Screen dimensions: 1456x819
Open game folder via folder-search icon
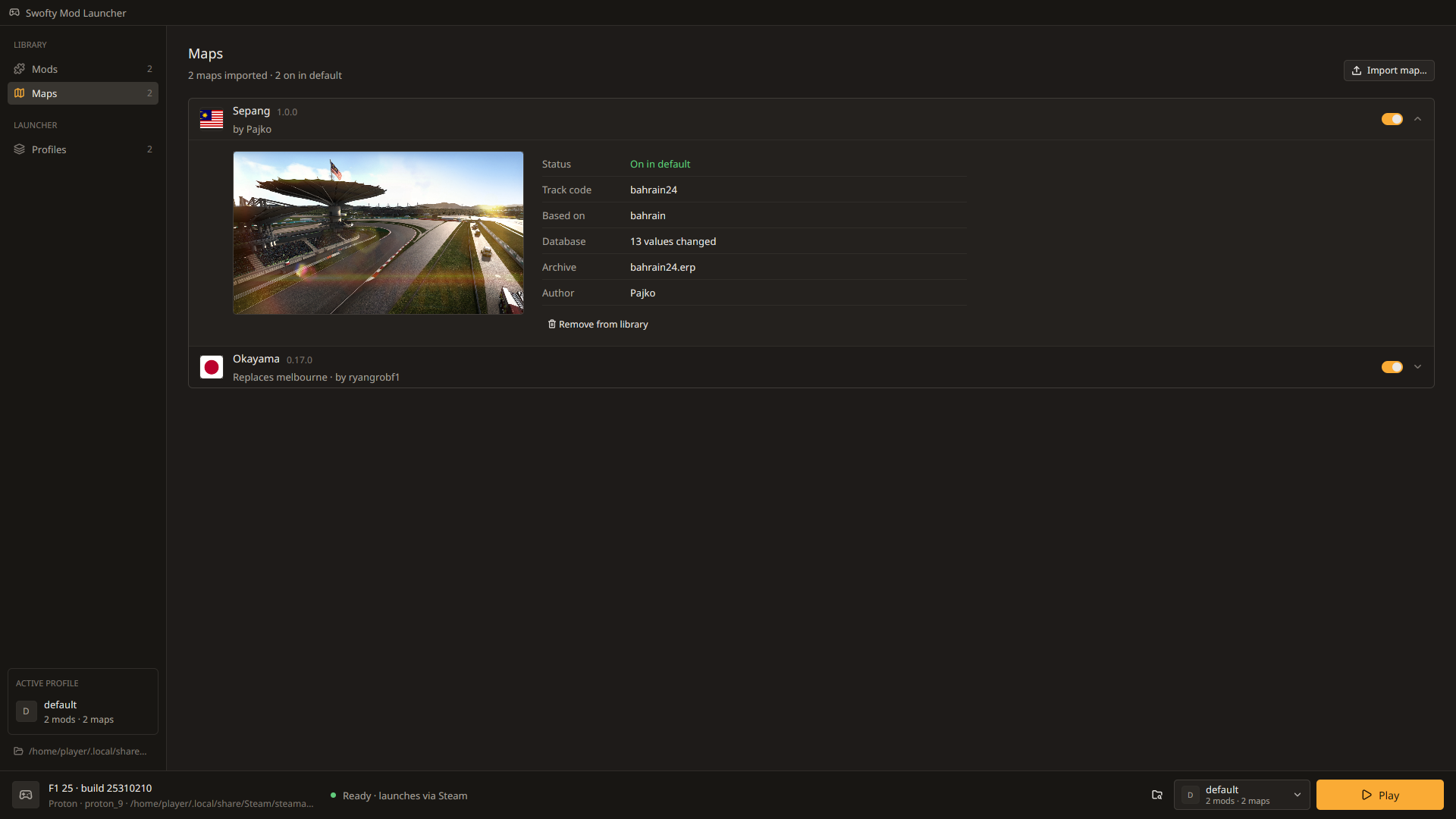tap(1157, 795)
